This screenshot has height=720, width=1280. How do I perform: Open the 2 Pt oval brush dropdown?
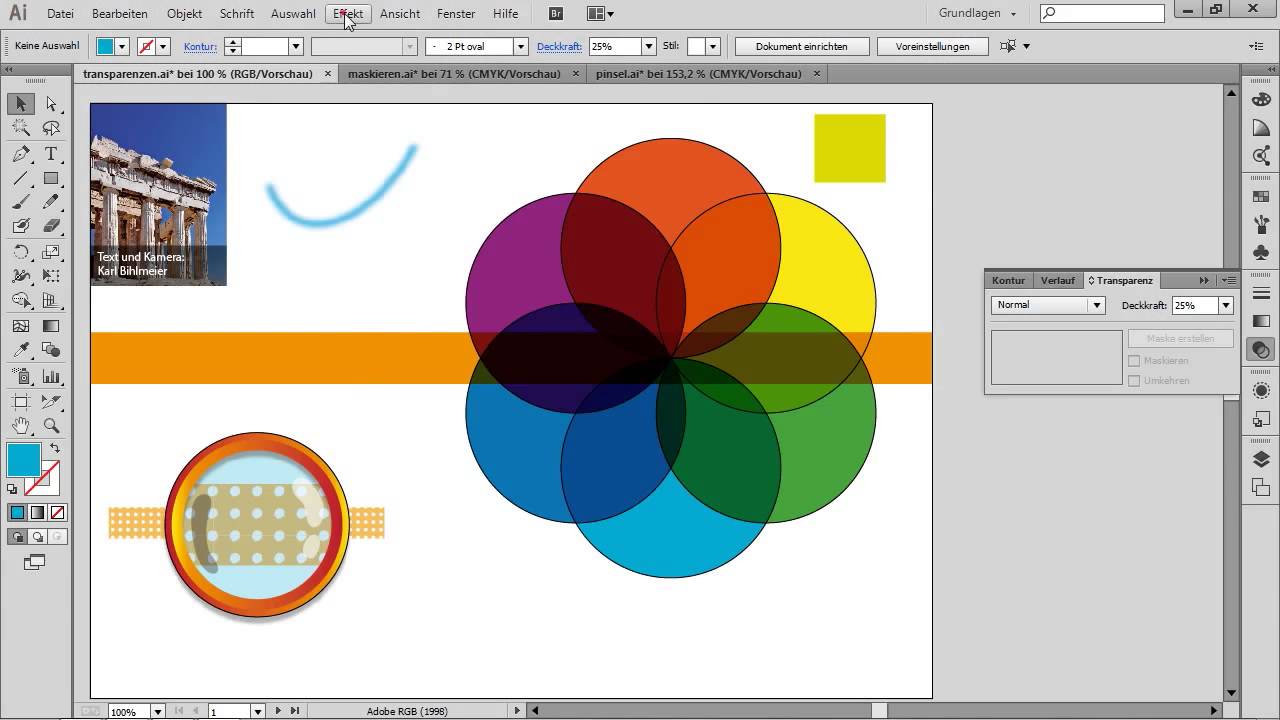[521, 46]
